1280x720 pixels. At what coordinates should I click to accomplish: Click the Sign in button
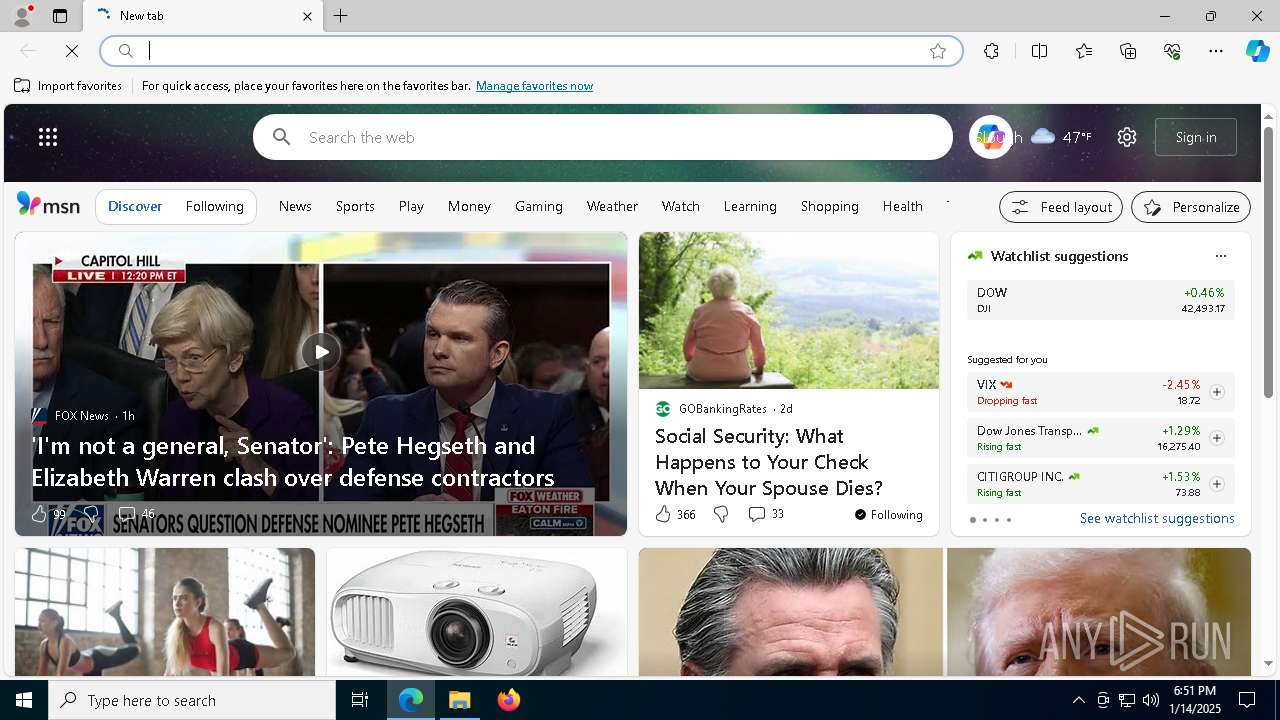coord(1196,137)
